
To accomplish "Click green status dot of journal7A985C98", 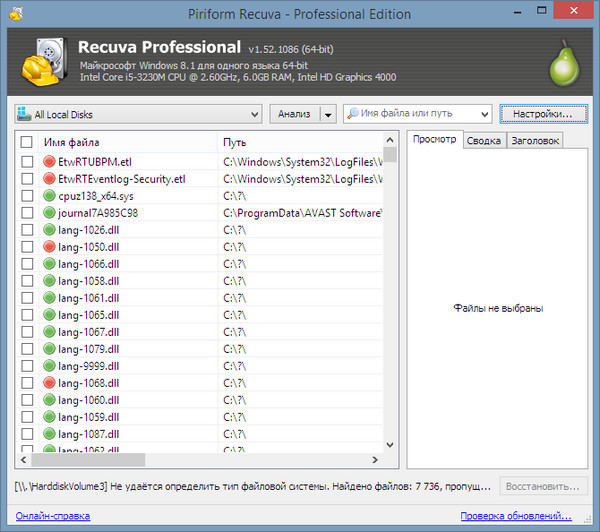I will click(49, 212).
